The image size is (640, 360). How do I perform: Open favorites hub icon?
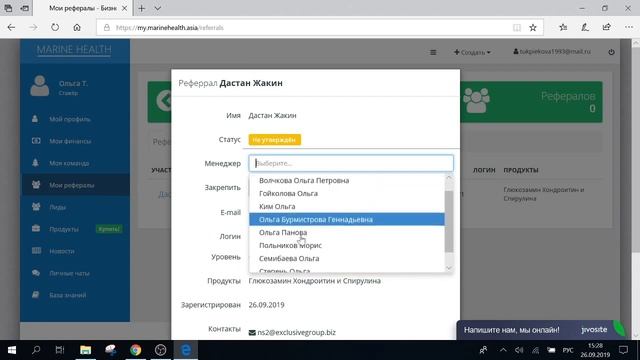click(x=563, y=28)
